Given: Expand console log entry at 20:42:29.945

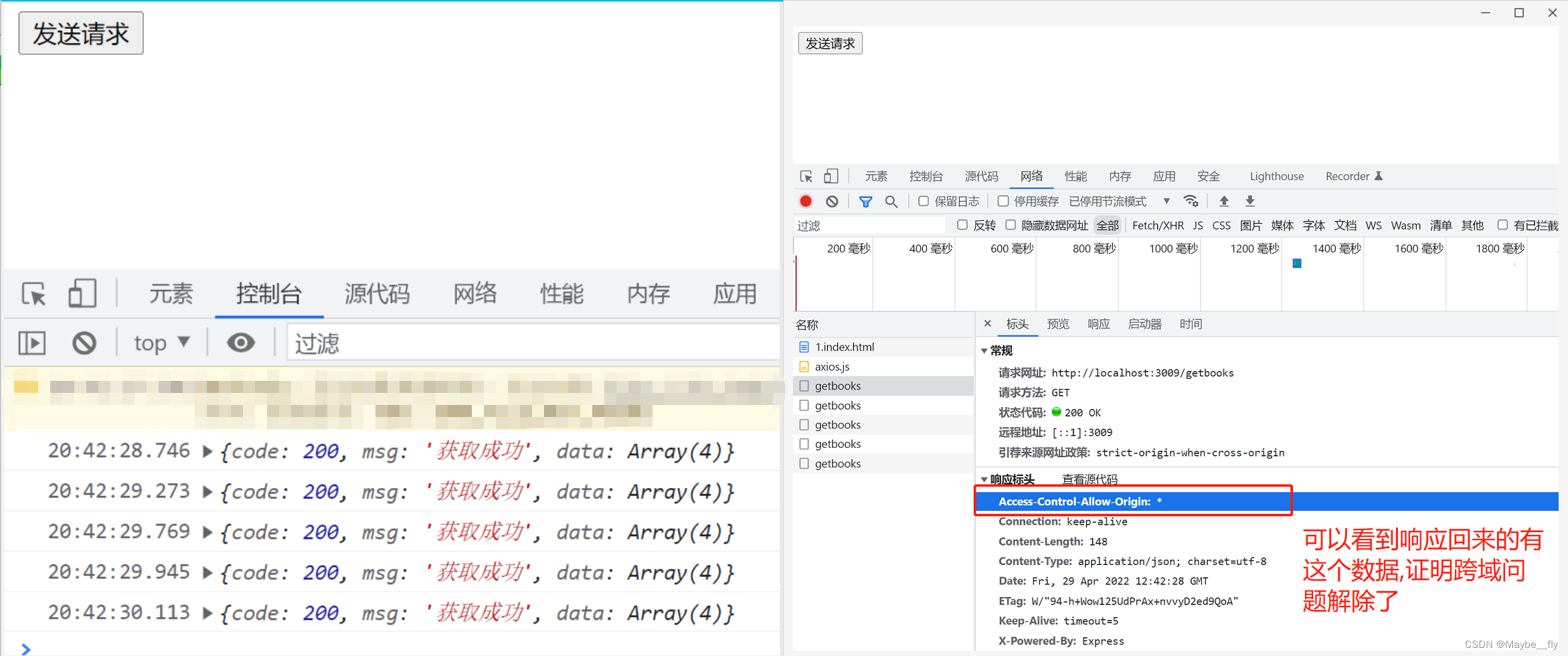Looking at the screenshot, I should pos(207,573).
